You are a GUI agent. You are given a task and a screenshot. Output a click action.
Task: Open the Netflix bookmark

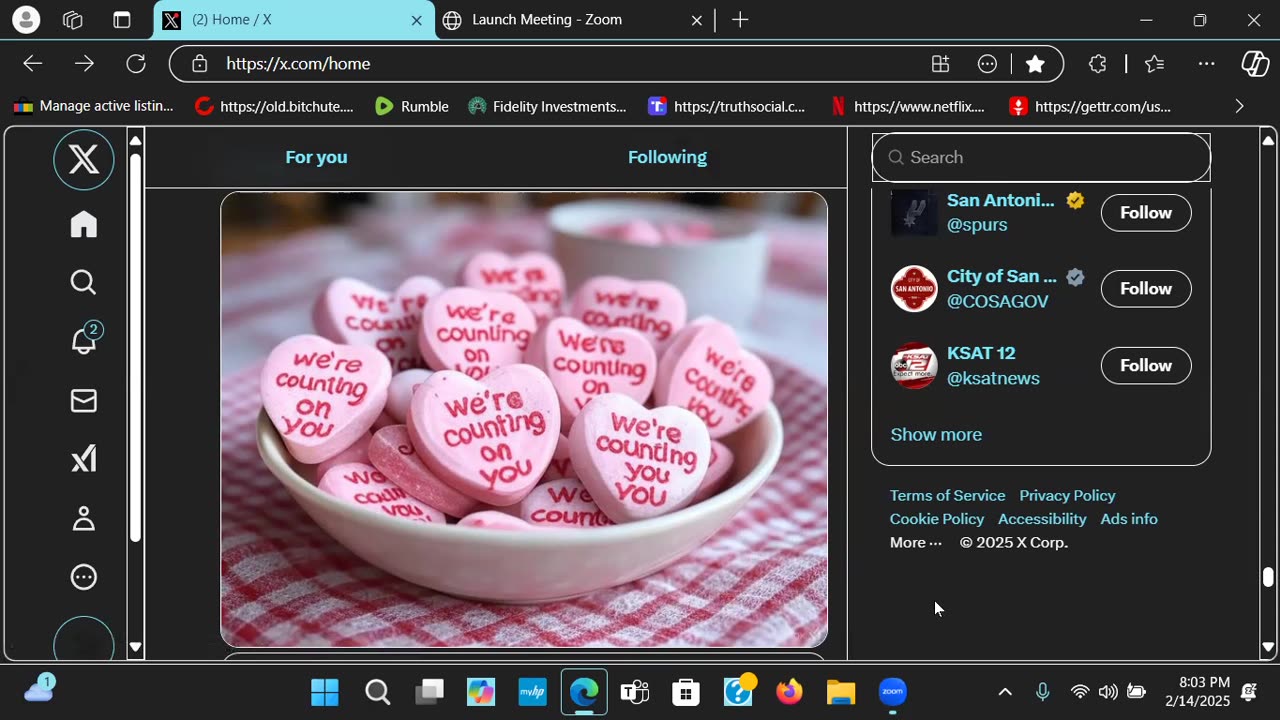[907, 106]
